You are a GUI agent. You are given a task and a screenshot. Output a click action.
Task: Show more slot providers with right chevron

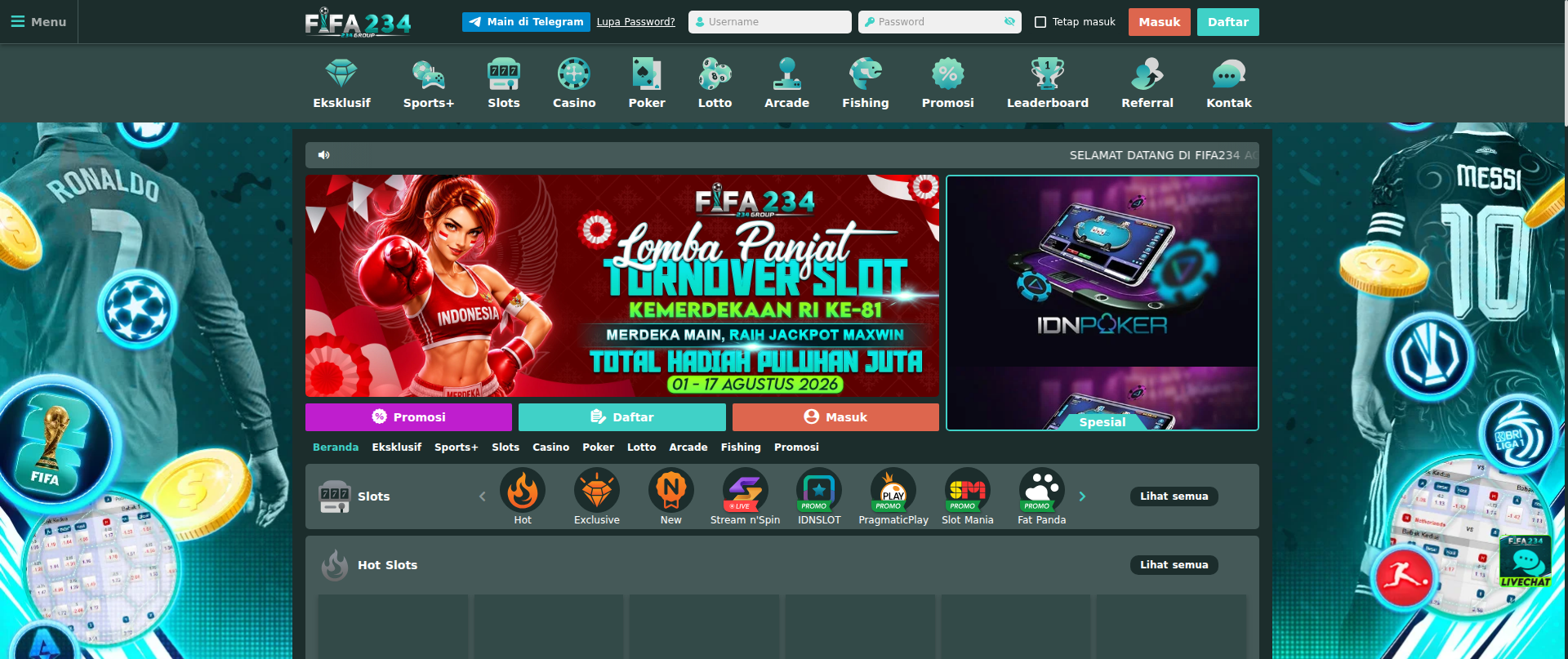[1082, 496]
